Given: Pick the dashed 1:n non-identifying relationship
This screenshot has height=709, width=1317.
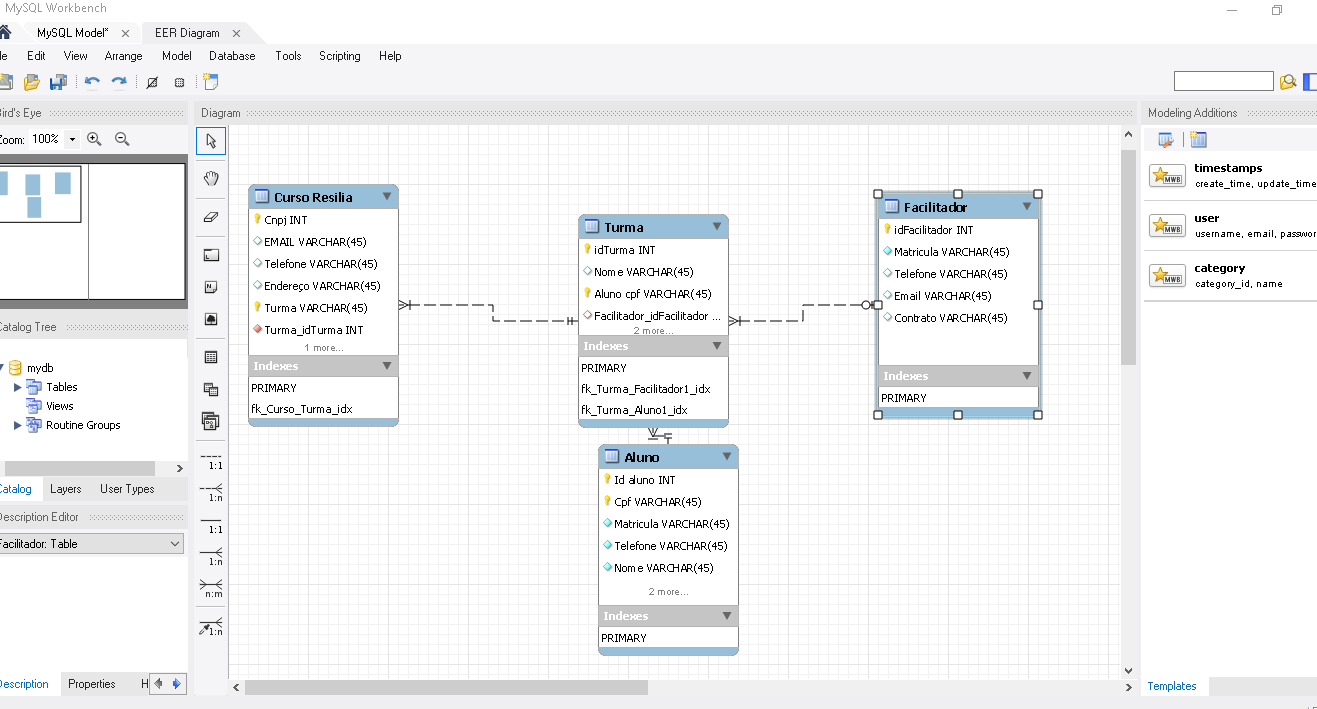Looking at the screenshot, I should click(x=211, y=493).
